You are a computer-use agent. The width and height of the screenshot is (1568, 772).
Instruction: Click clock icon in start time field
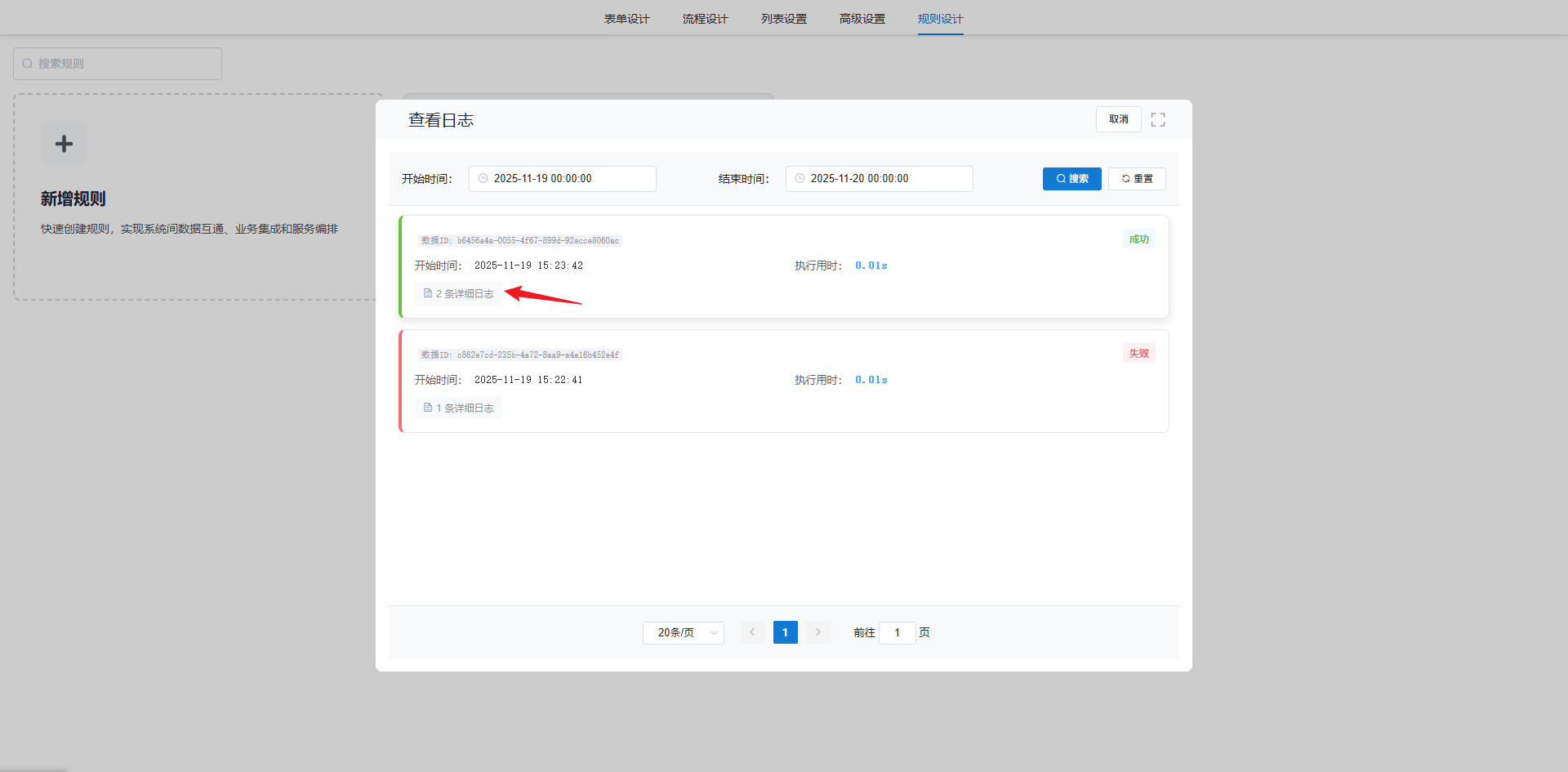pyautogui.click(x=483, y=179)
